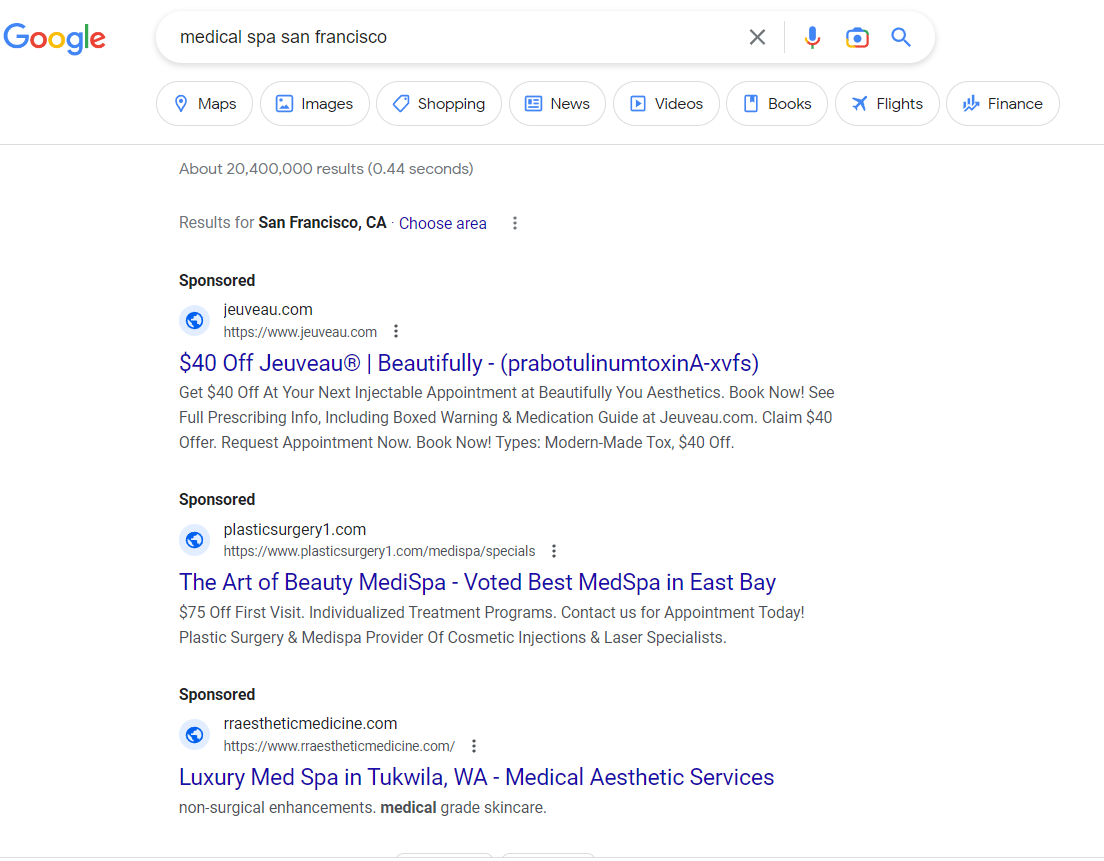Click the jeuveau.com site name
Image resolution: width=1104 pixels, height=861 pixels.
pyautogui.click(x=268, y=310)
